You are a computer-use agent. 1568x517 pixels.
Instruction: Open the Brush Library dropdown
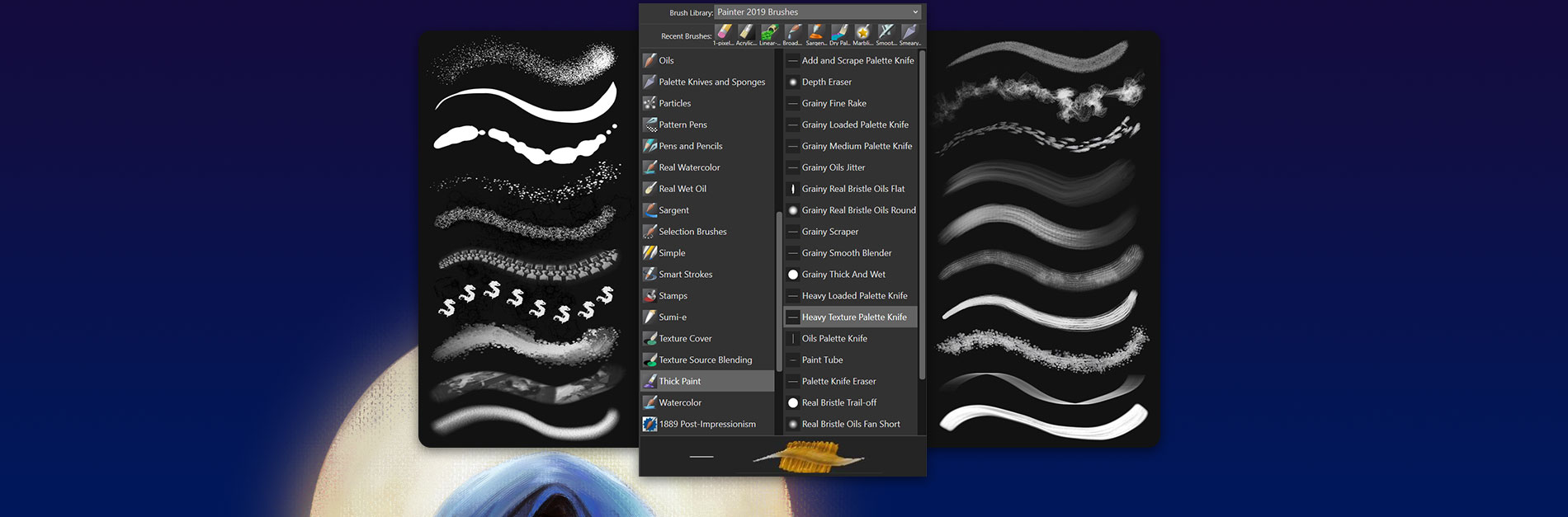tap(817, 12)
